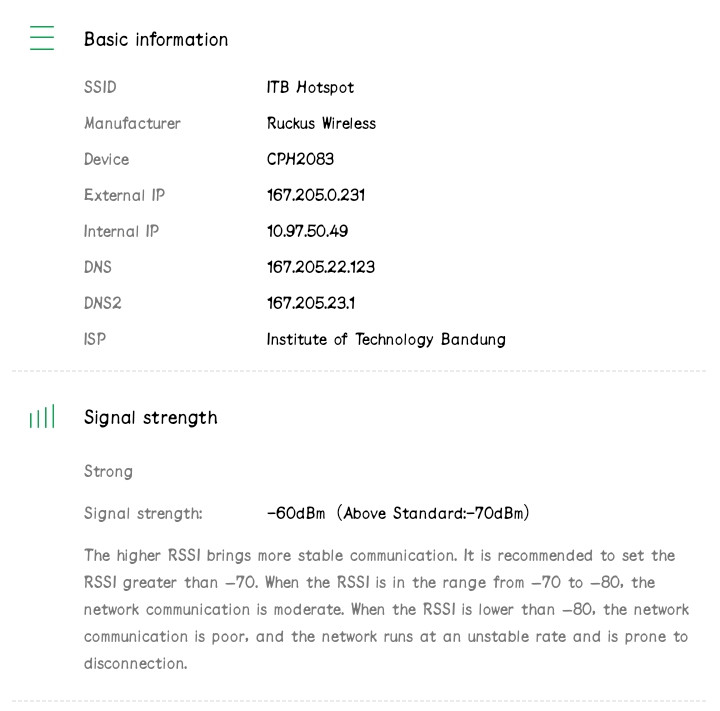Select the Signal strength heading
The image size is (720, 711).
(150, 418)
